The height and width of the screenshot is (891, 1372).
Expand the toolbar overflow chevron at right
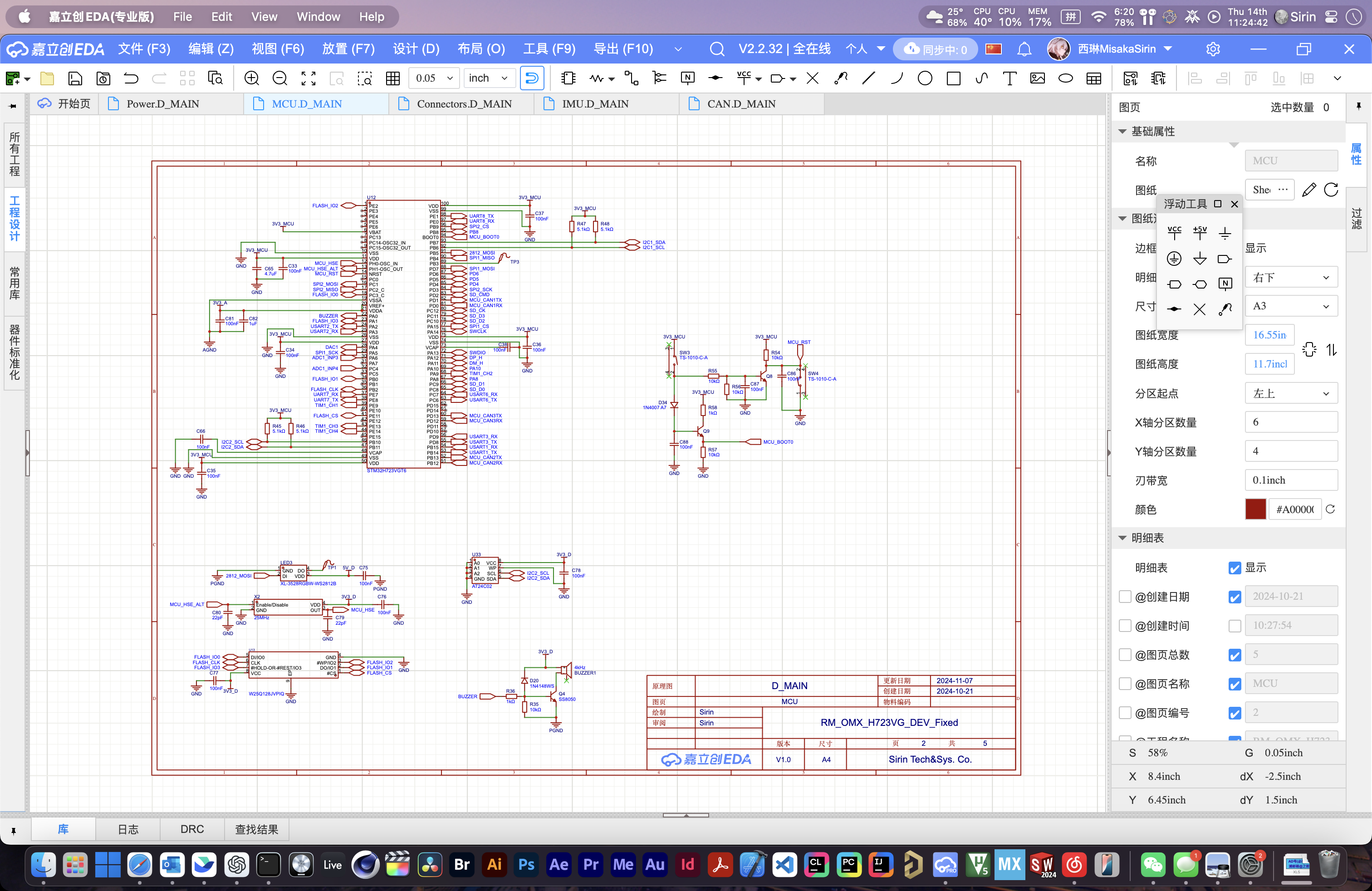point(1338,78)
